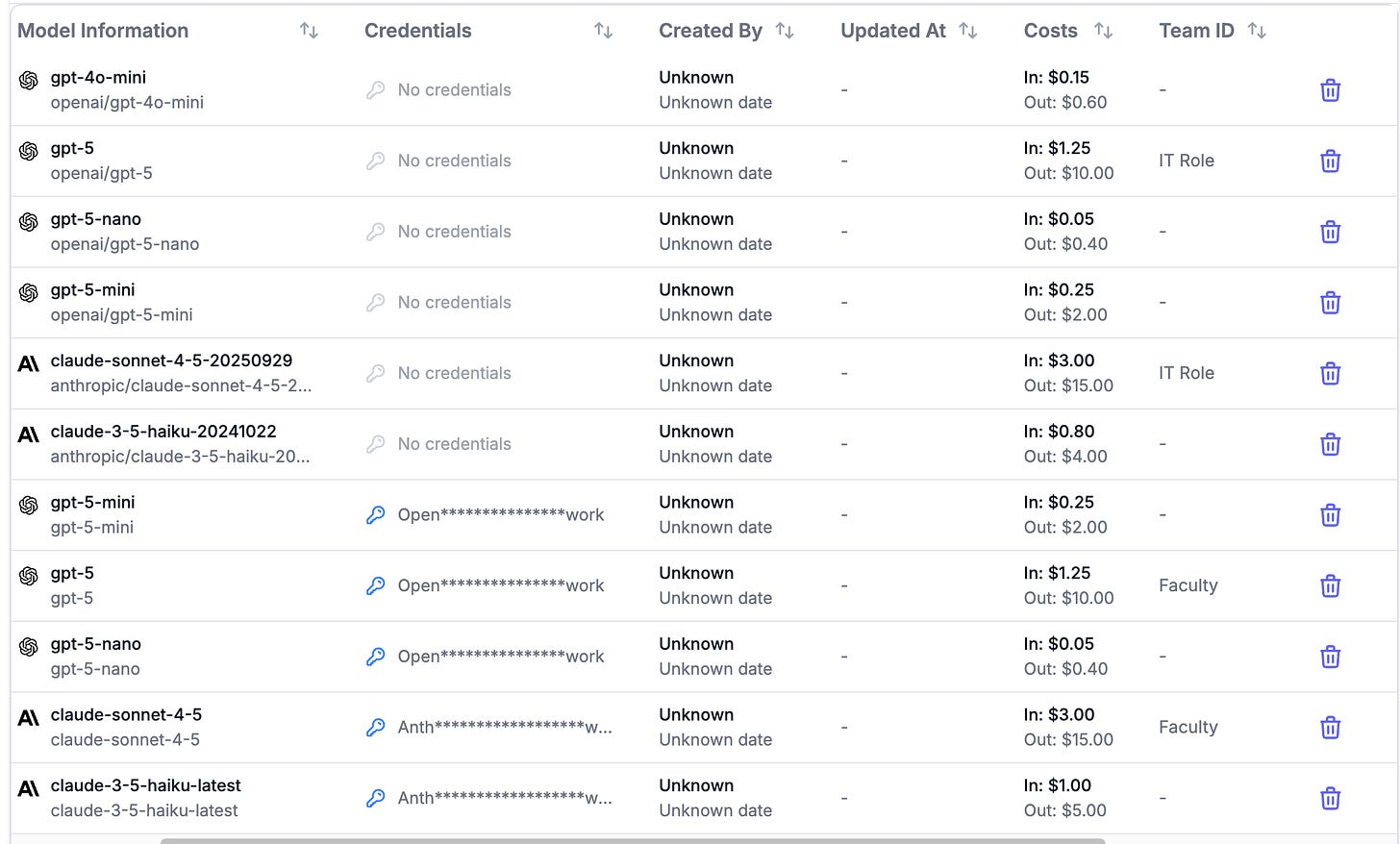Click blue key icon in claude-3-5-haiku-latest row

[376, 798]
